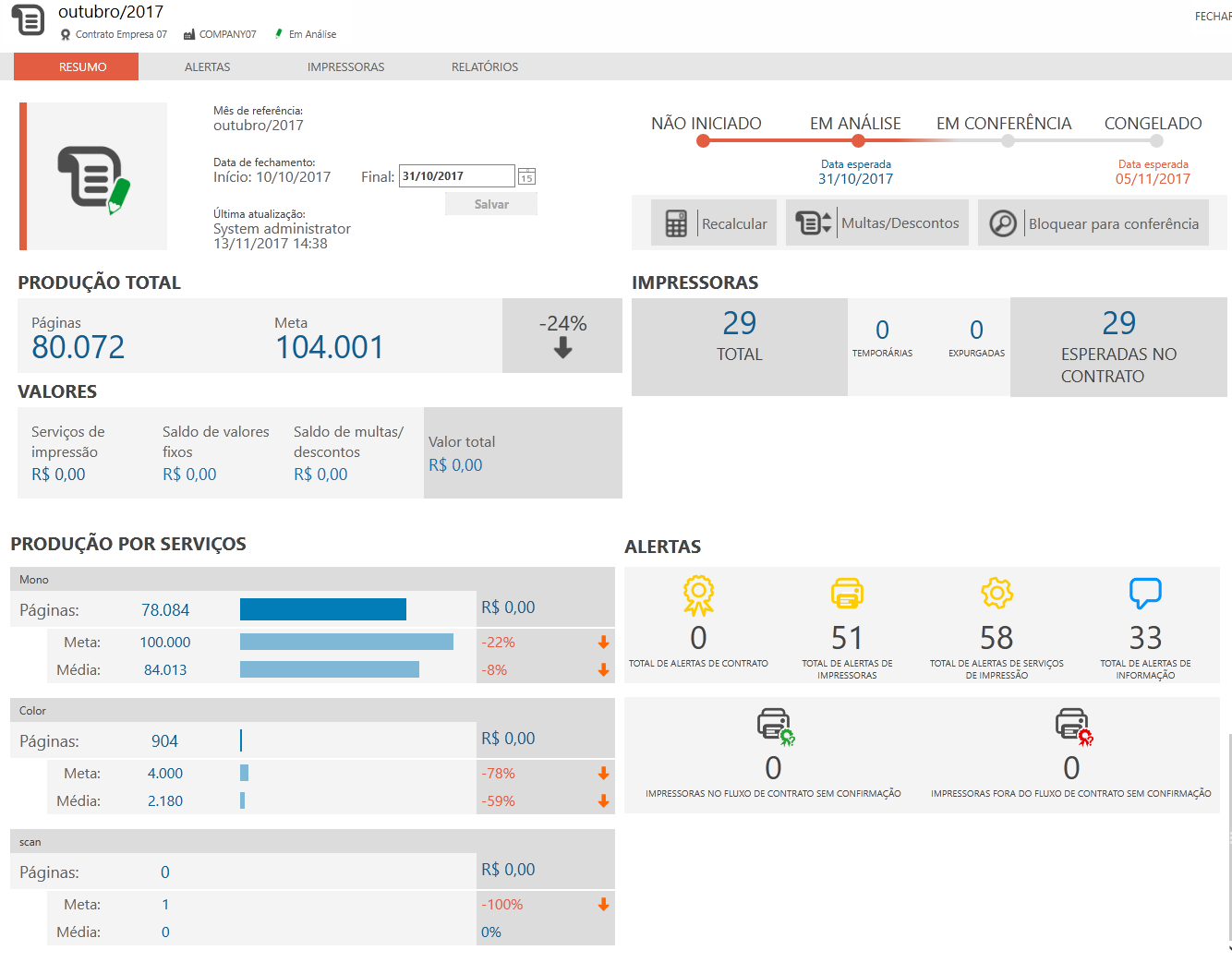The image size is (1232, 962).
Task: Click the Bloquear para conferência magnifier icon
Action: coord(1003,223)
